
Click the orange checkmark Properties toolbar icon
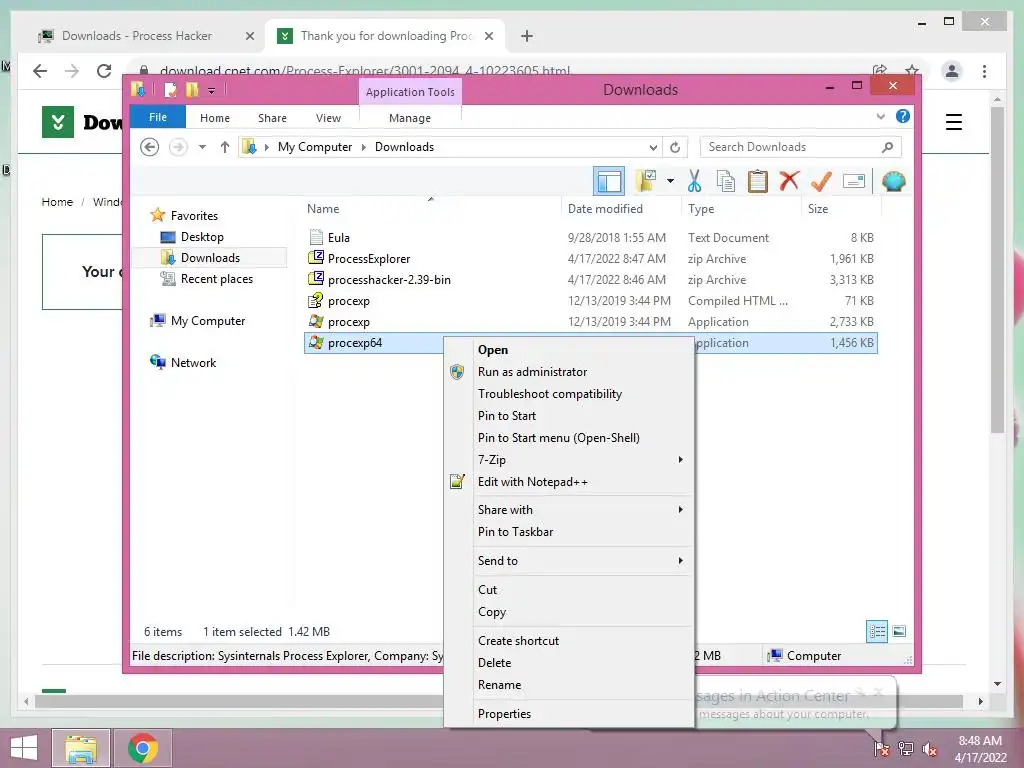[x=821, y=182]
